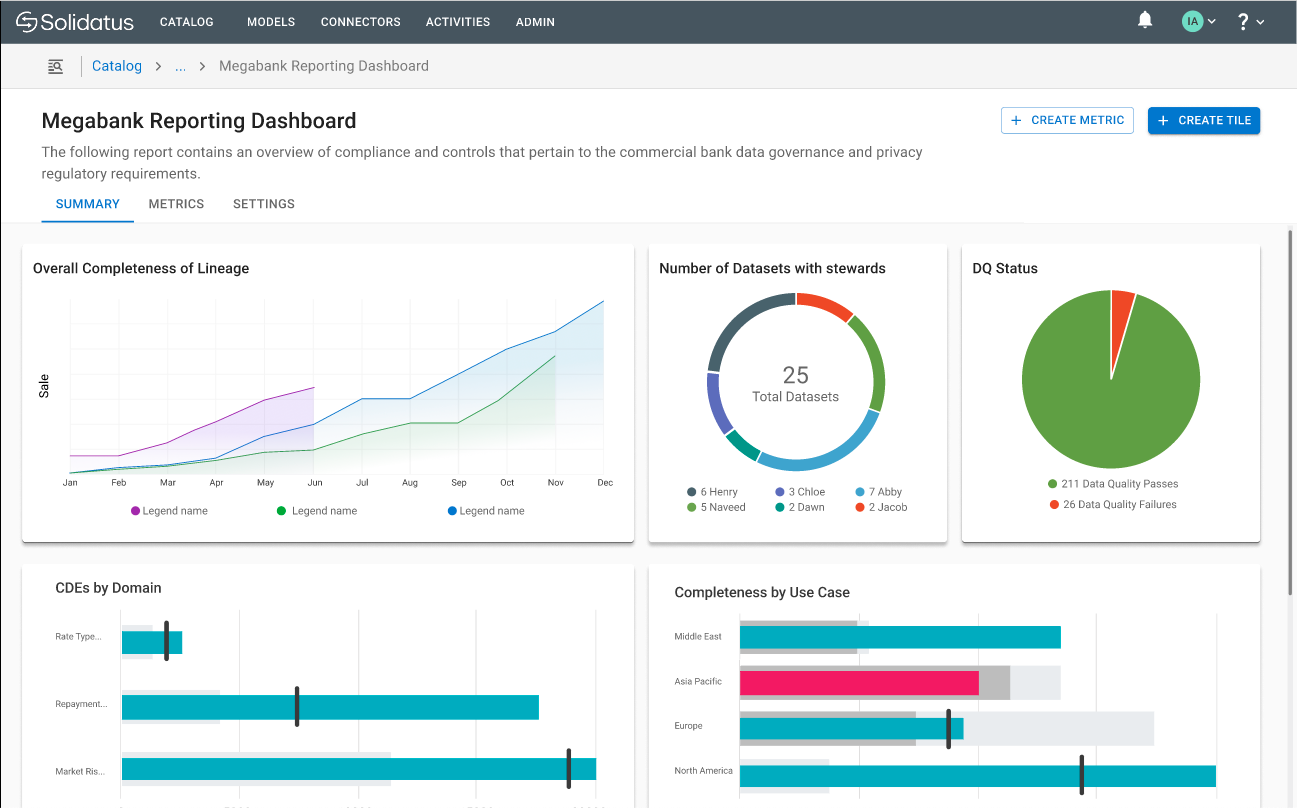Click the Jan month axis label

(70, 483)
